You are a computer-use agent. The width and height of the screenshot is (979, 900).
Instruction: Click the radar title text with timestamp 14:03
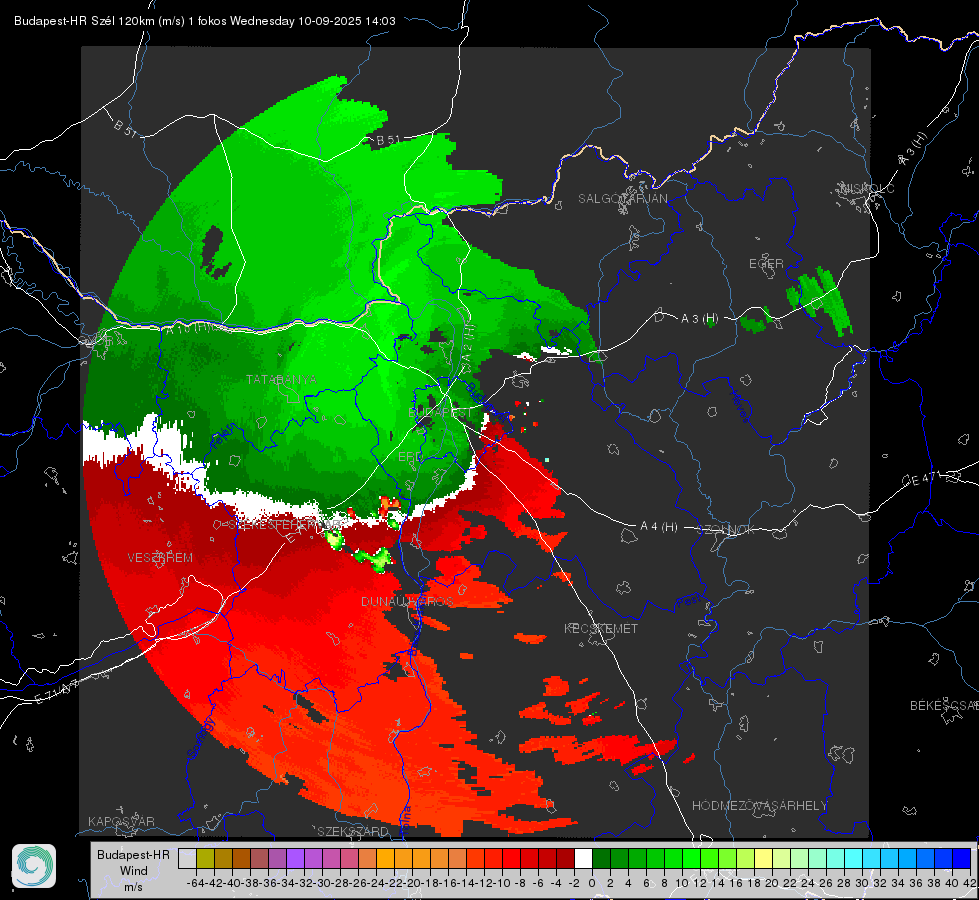(x=205, y=21)
